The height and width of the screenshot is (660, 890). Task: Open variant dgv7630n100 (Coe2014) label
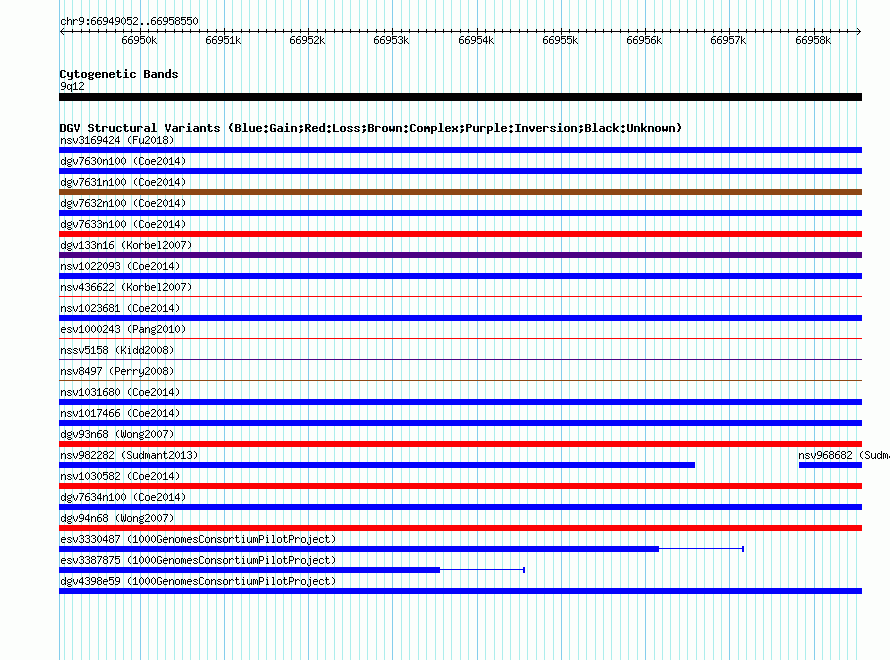(123, 161)
